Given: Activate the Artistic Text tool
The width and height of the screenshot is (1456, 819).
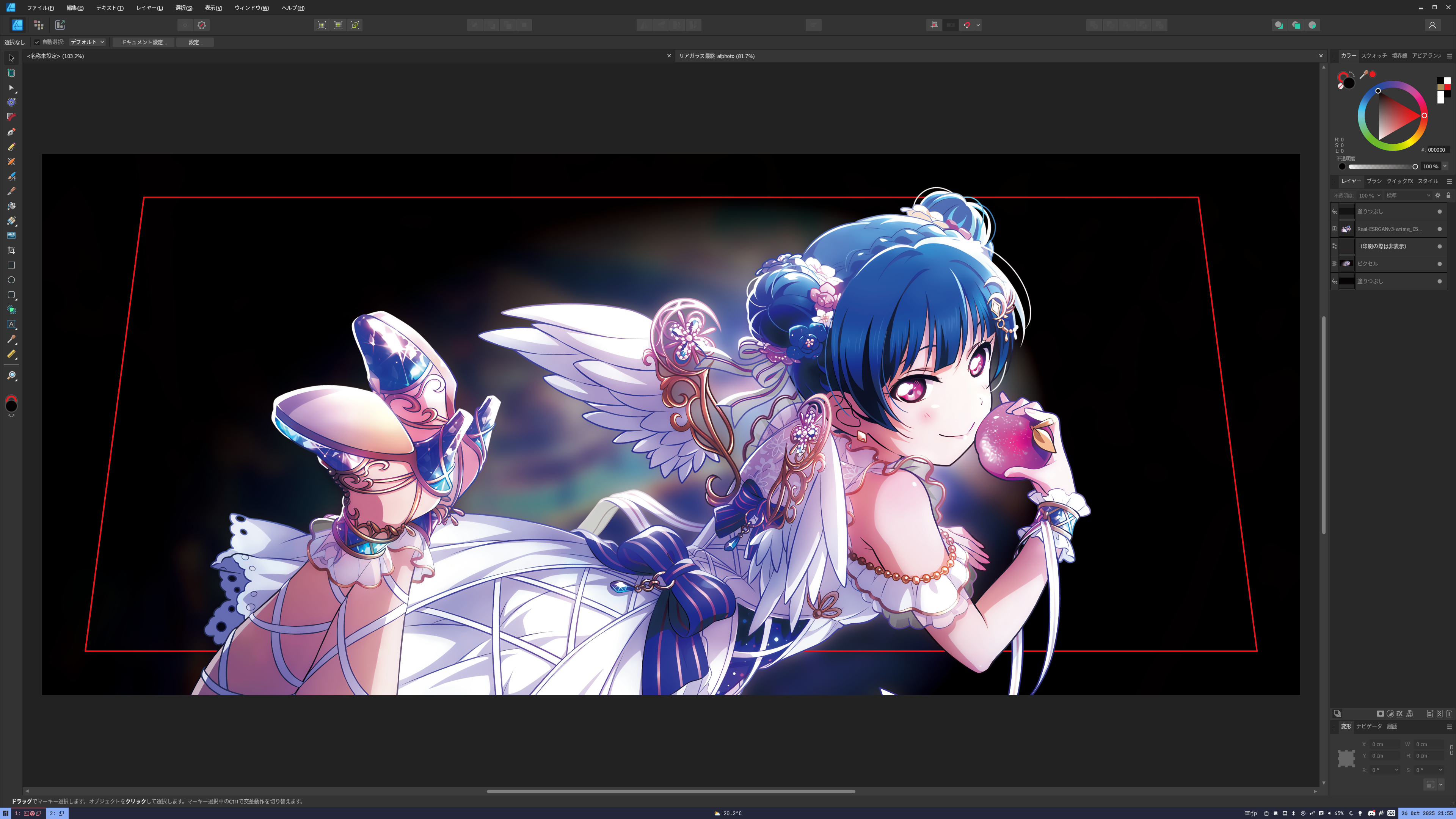Looking at the screenshot, I should click(x=11, y=325).
